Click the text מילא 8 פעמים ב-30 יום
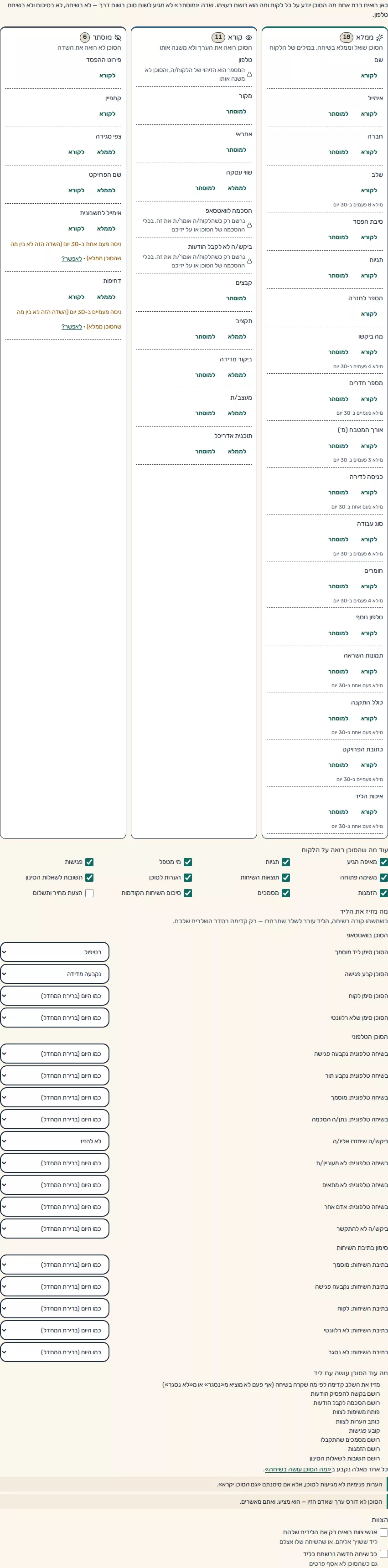388x1568 pixels. pos(359,205)
